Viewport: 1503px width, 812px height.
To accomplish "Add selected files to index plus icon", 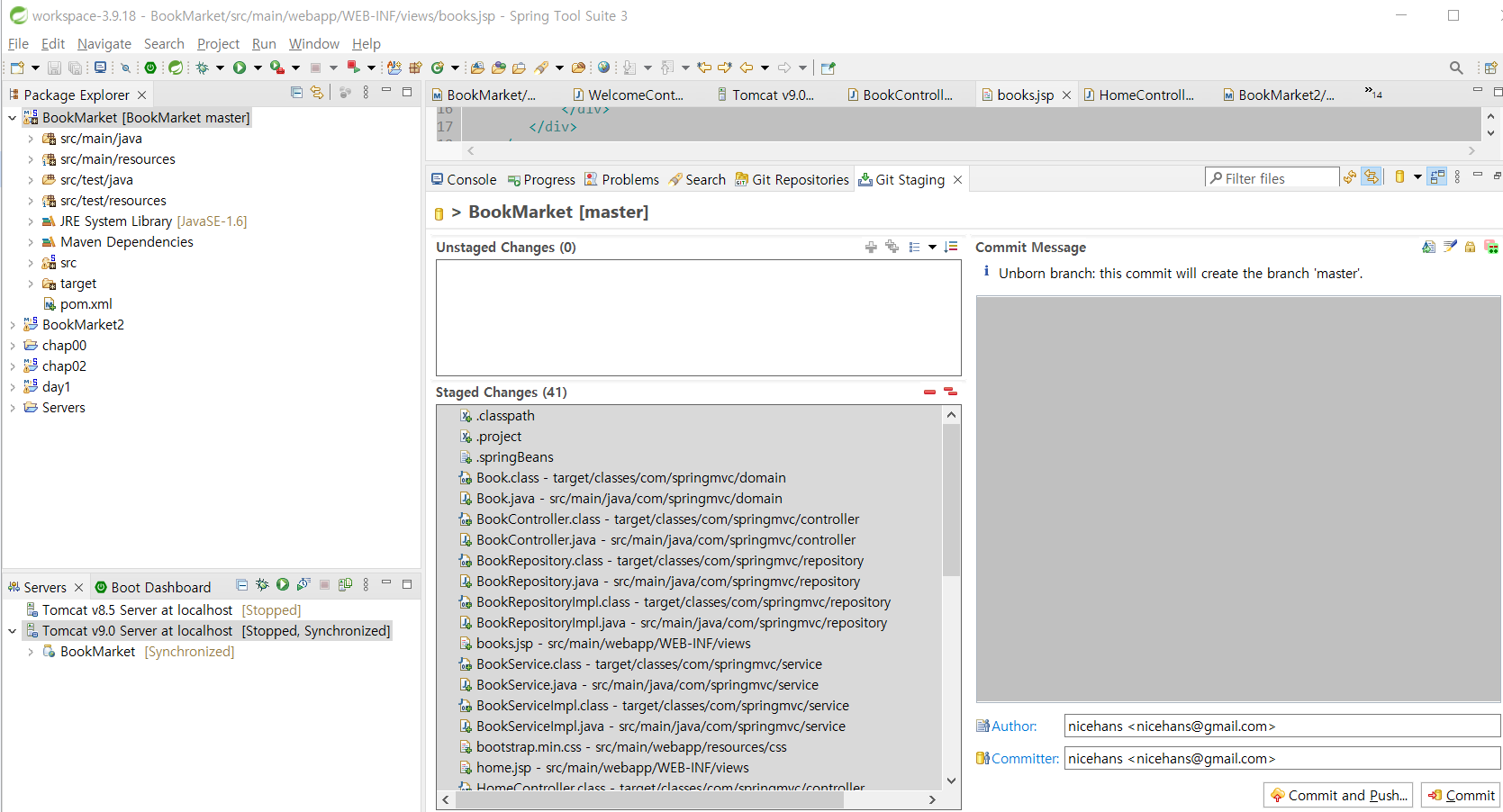I will [x=871, y=247].
